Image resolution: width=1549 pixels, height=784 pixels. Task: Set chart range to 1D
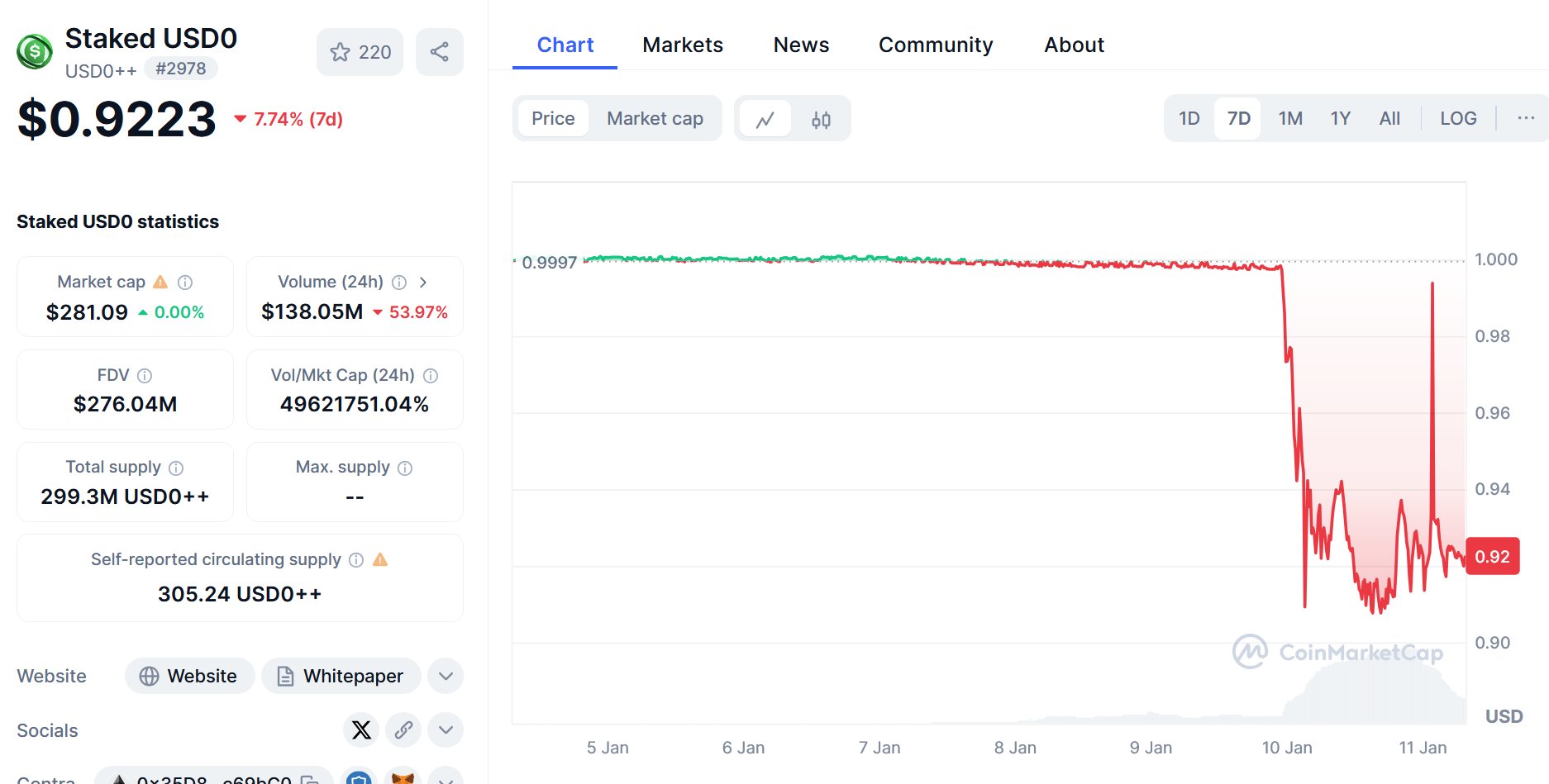pos(1189,118)
